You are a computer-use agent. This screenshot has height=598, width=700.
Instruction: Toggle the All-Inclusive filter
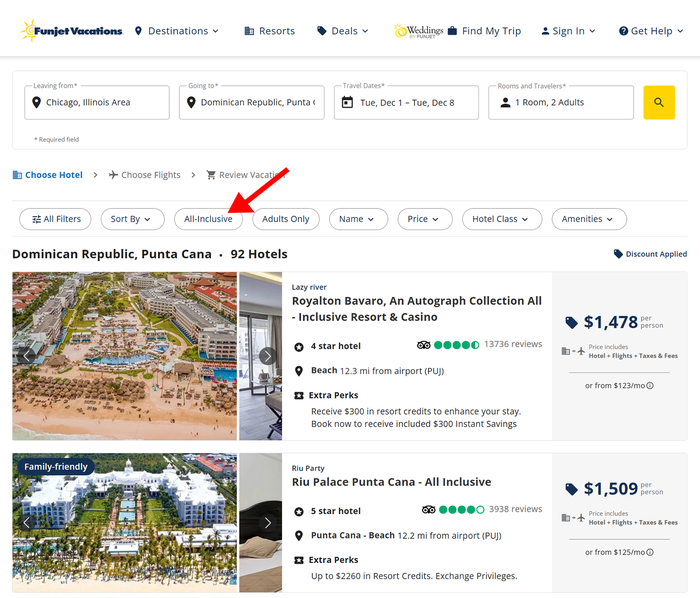pos(208,219)
